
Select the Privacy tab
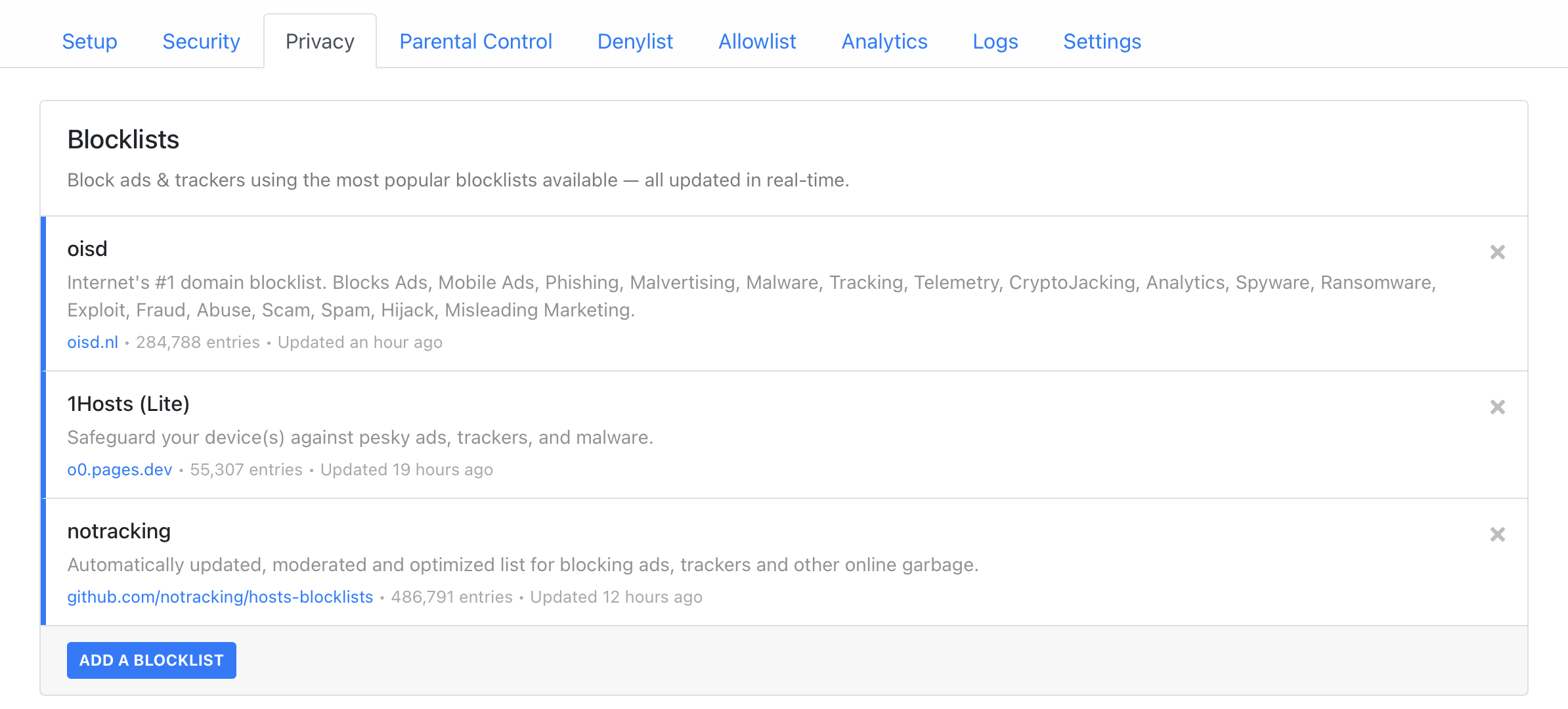(x=320, y=41)
